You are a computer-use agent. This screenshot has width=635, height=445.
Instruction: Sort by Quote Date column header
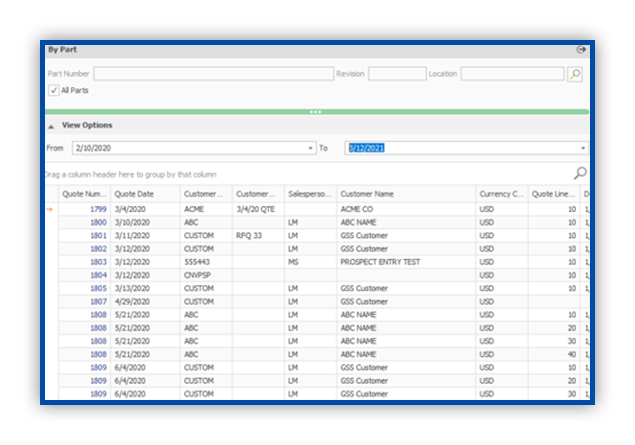pos(145,194)
